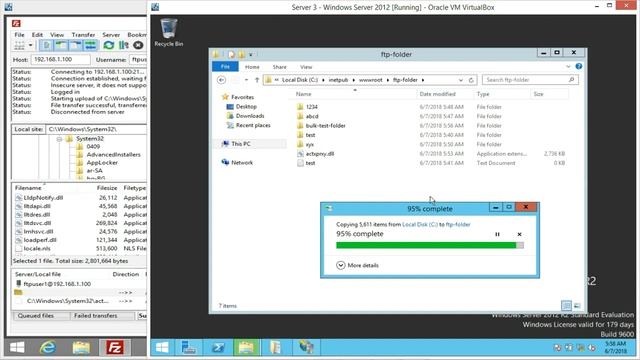Open FileZilla File menu
This screenshot has width=640, height=360.
click(19, 35)
